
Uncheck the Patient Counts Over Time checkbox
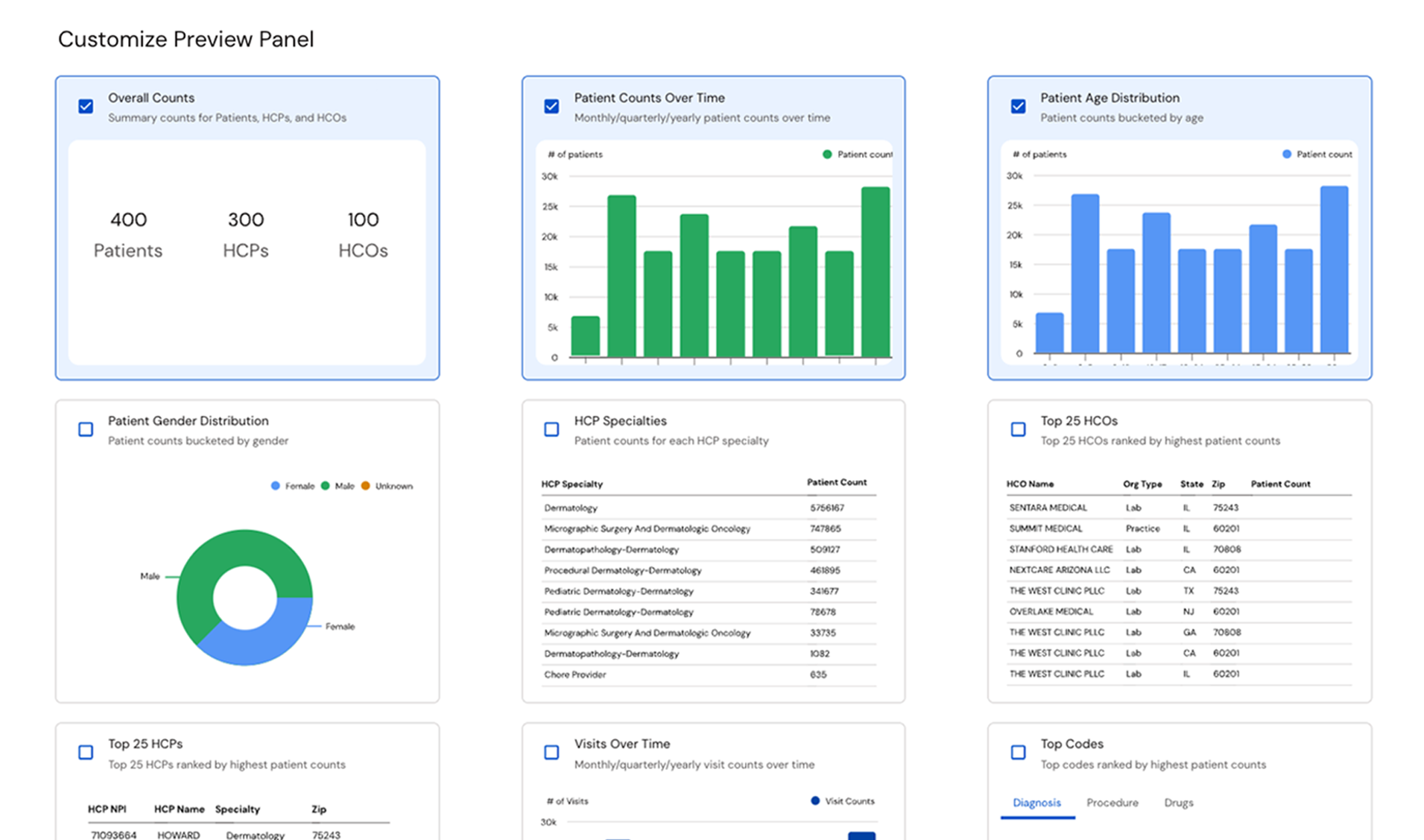pyautogui.click(x=552, y=106)
